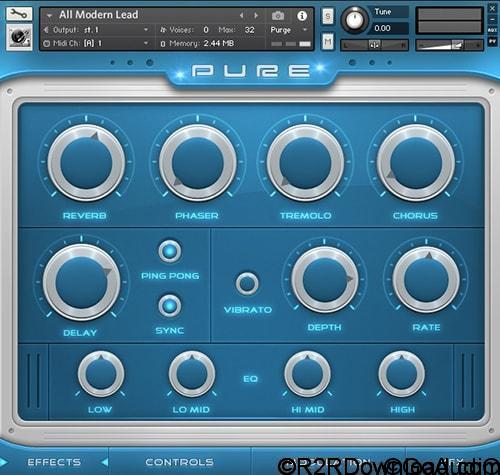Image resolution: width=500 pixels, height=475 pixels.
Task: Click the Hi Mid EQ knob
Action: tap(307, 374)
